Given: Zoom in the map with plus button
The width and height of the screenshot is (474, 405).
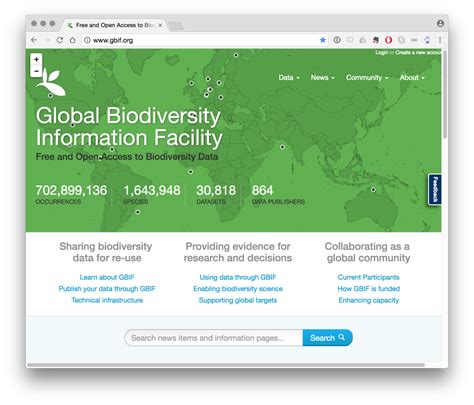Looking at the screenshot, I should [x=36, y=59].
